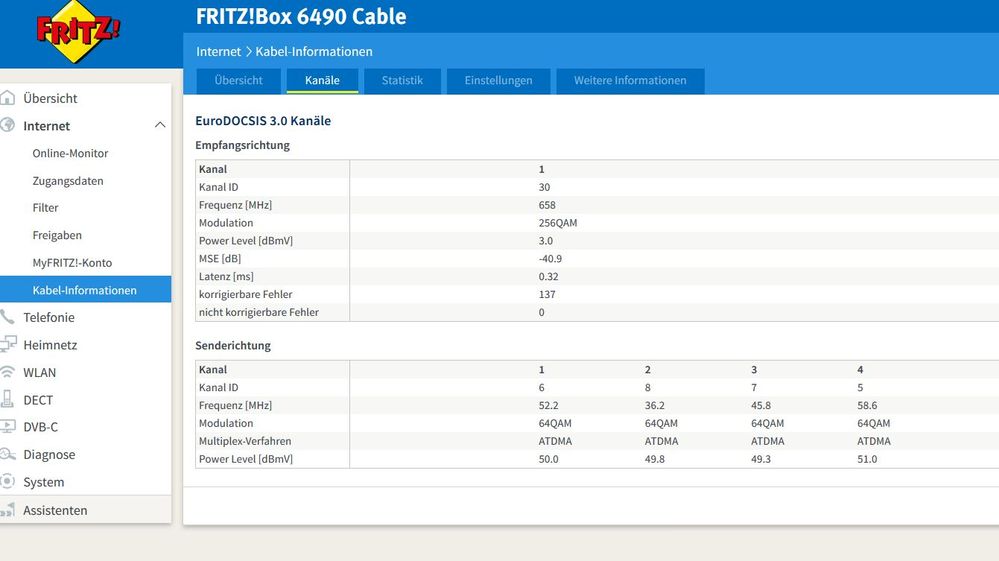Click upstream frequency 36.2
The width and height of the screenshot is (999, 561).
[x=654, y=405]
